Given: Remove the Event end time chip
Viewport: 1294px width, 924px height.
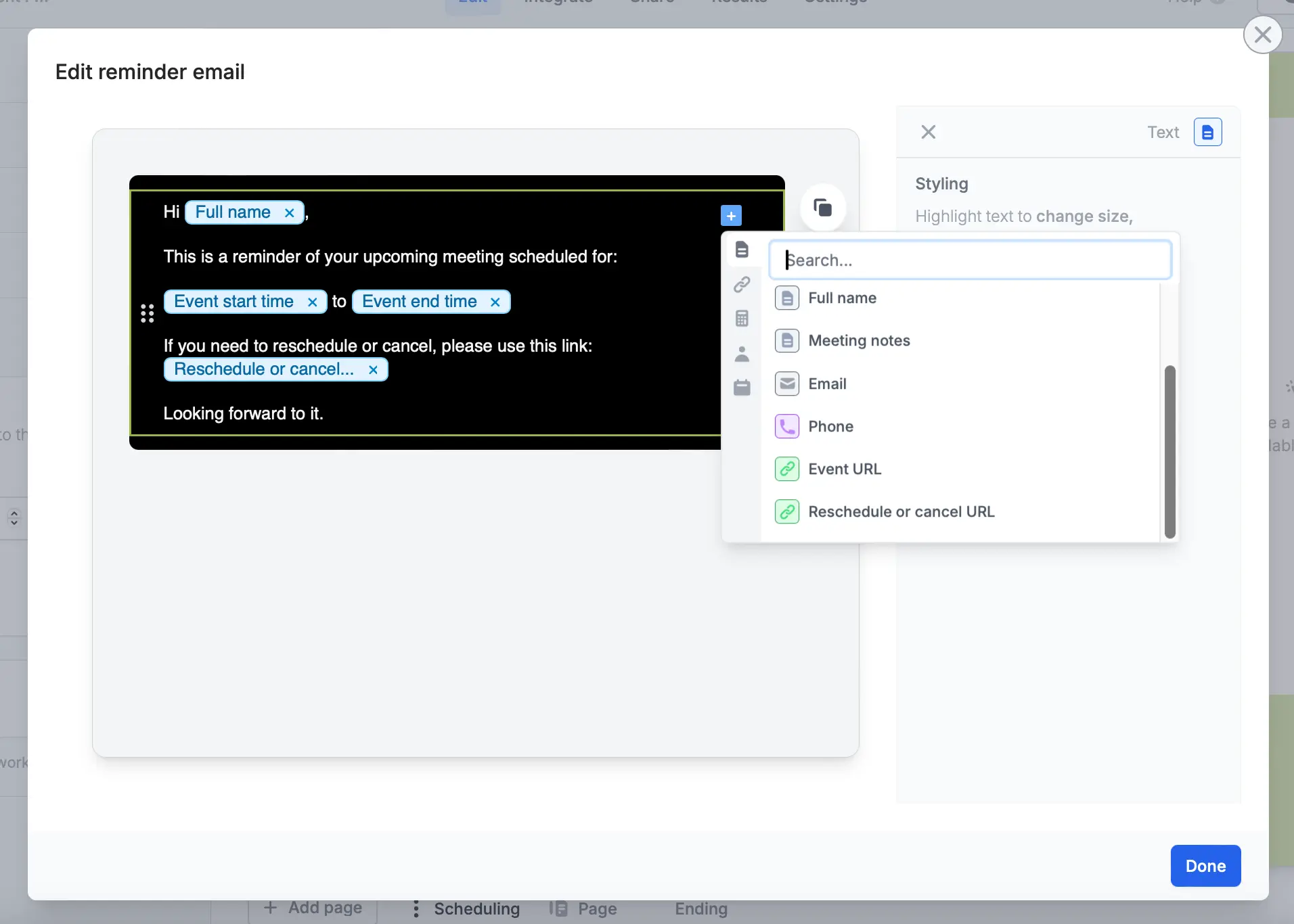Looking at the screenshot, I should coord(495,302).
